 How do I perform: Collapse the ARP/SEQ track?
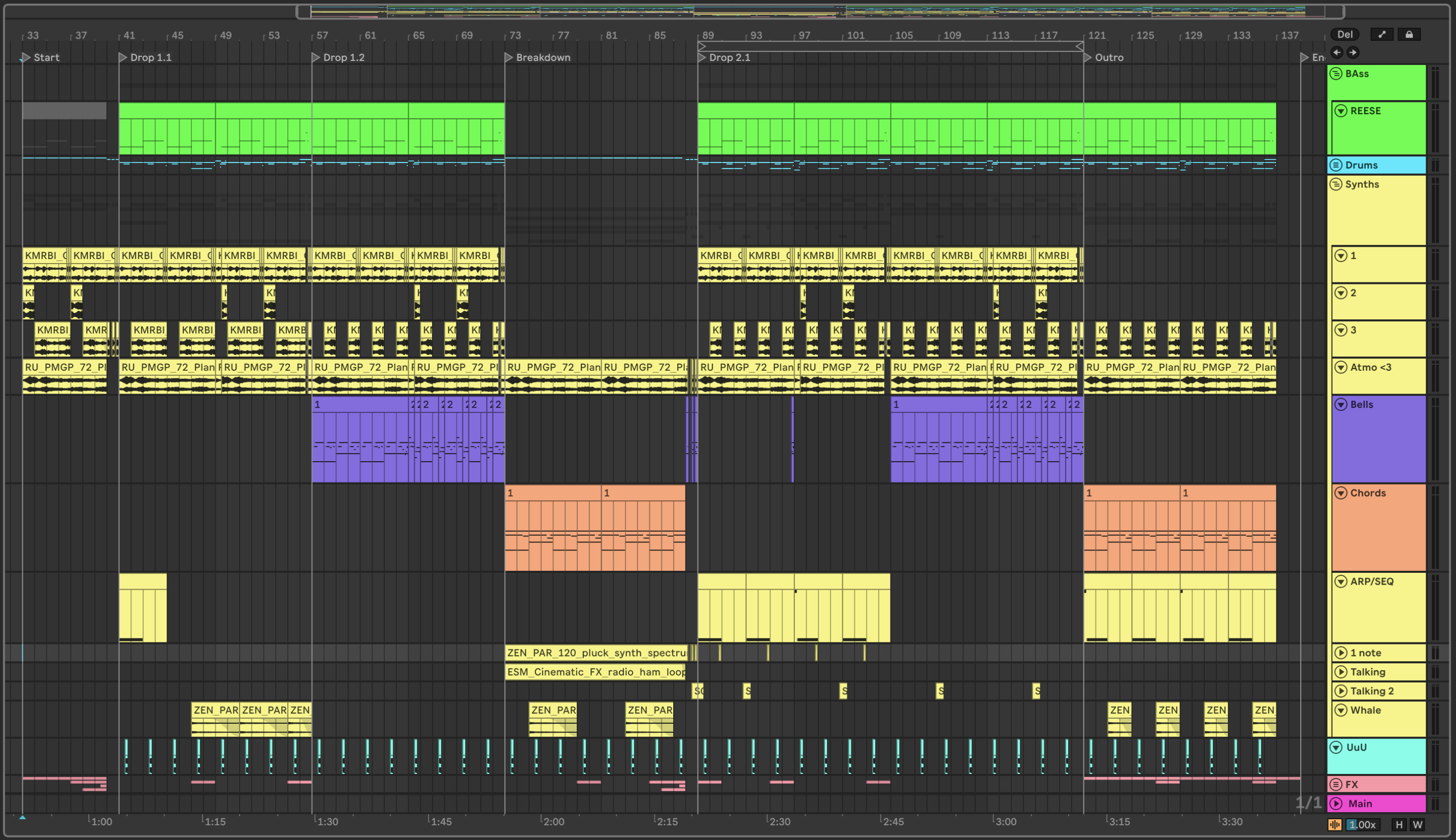click(1341, 581)
